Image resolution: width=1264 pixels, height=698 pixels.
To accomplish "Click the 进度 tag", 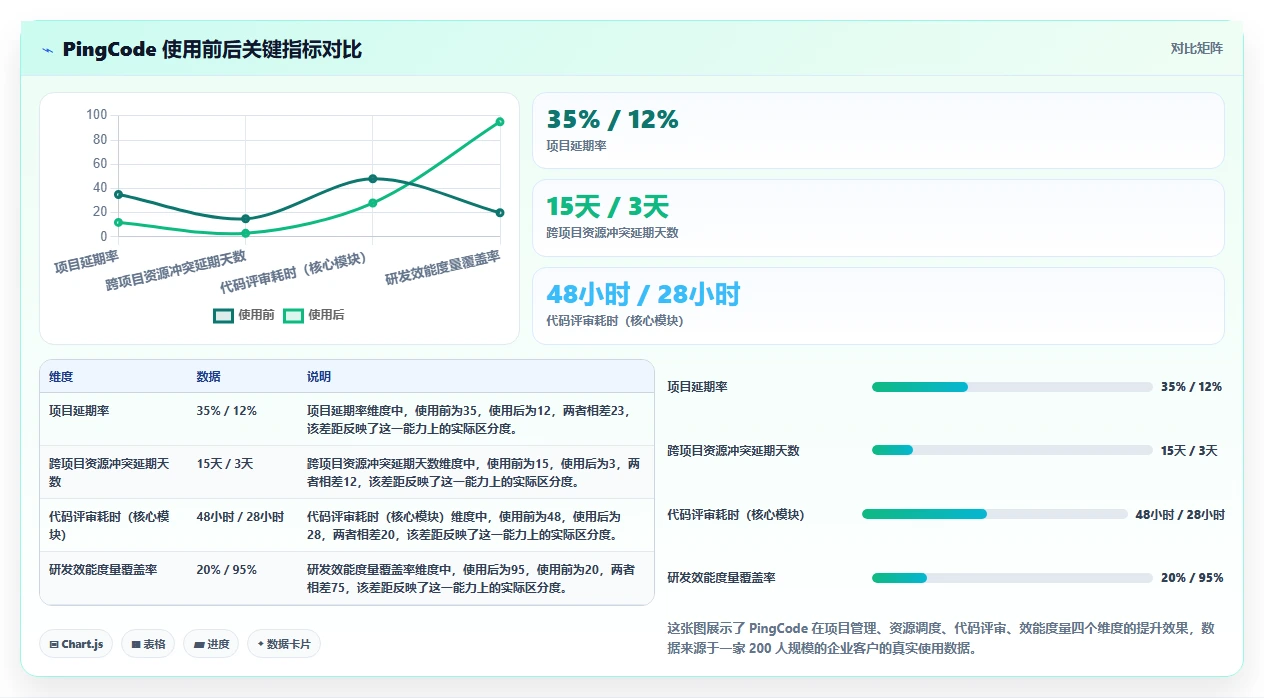I will click(x=211, y=644).
